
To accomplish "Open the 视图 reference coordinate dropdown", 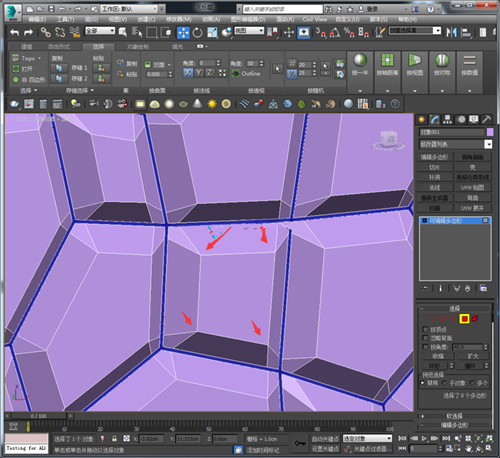I will tap(249, 31).
